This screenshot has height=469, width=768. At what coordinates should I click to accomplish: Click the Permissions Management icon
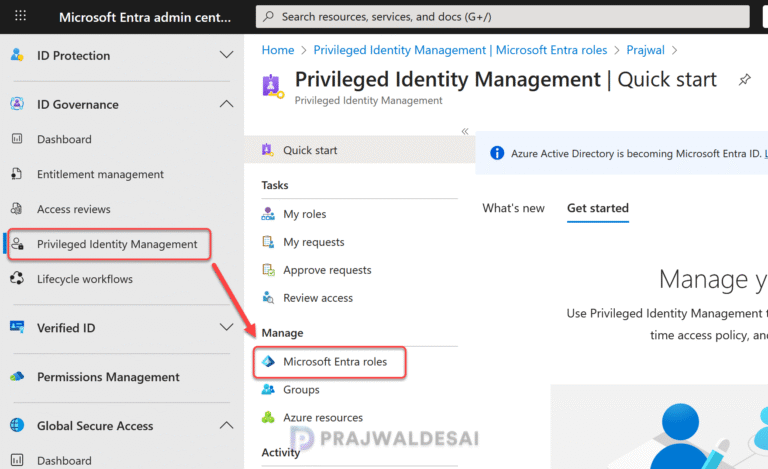pyautogui.click(x=17, y=376)
